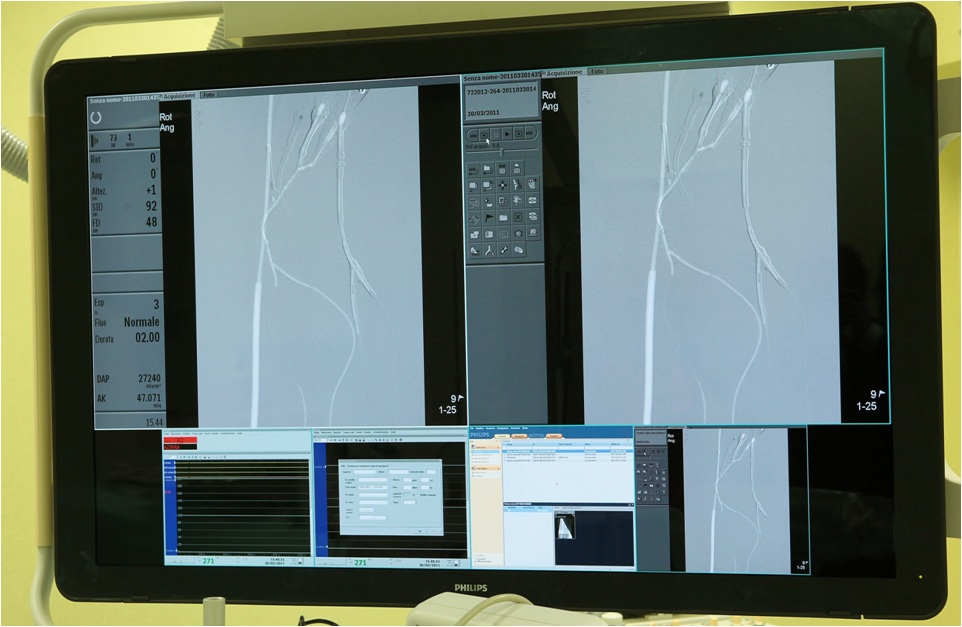Click the flagged run number 9 in right viewer
The height and width of the screenshot is (627, 962).
[874, 394]
